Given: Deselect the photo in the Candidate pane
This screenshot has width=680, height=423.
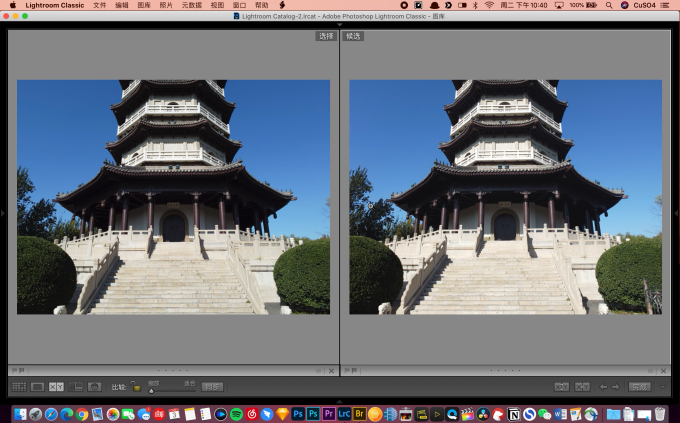Looking at the screenshot, I should (x=663, y=371).
